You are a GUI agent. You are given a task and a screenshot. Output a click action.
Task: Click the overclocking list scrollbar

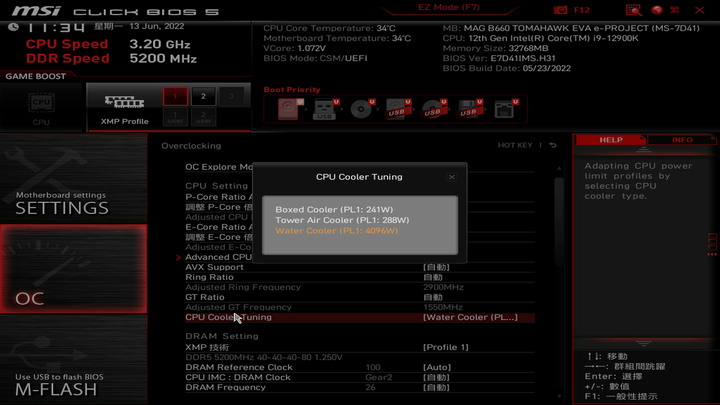[x=559, y=220]
